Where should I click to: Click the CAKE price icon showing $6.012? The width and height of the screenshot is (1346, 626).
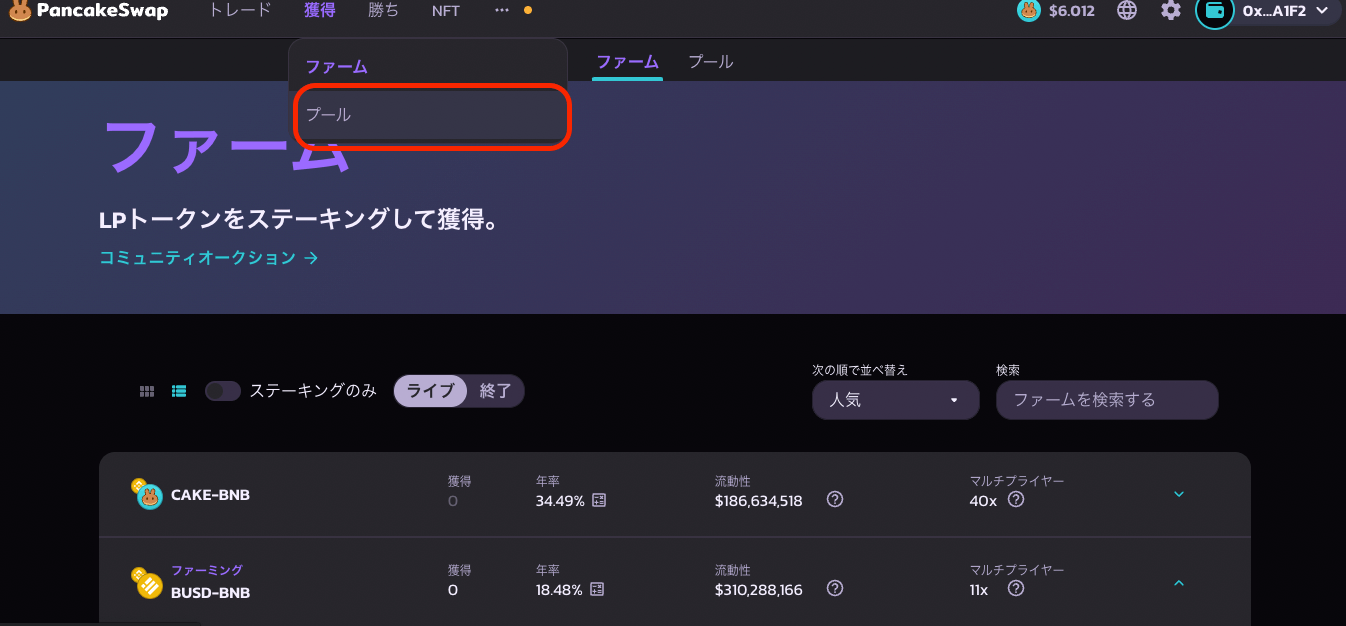pos(1029,11)
